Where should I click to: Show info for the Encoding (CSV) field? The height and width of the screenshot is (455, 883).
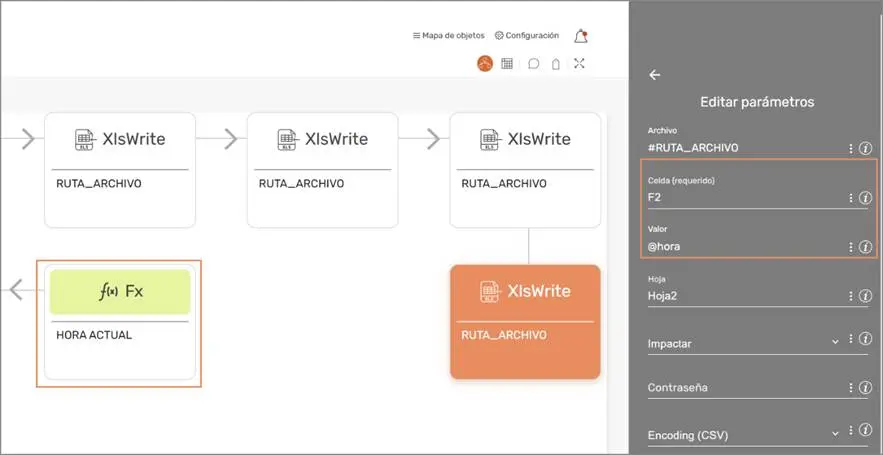866,431
